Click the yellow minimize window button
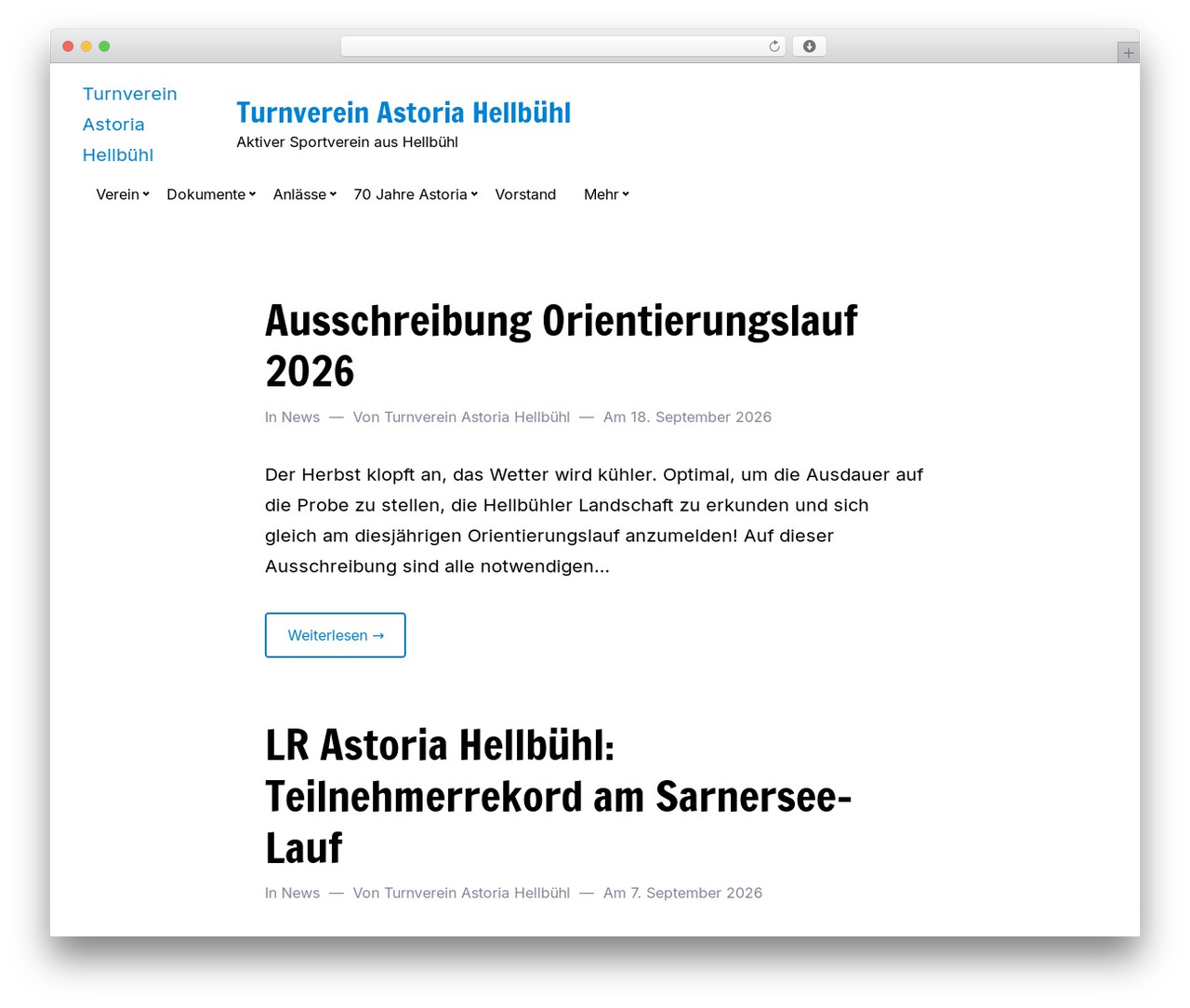 (x=86, y=46)
